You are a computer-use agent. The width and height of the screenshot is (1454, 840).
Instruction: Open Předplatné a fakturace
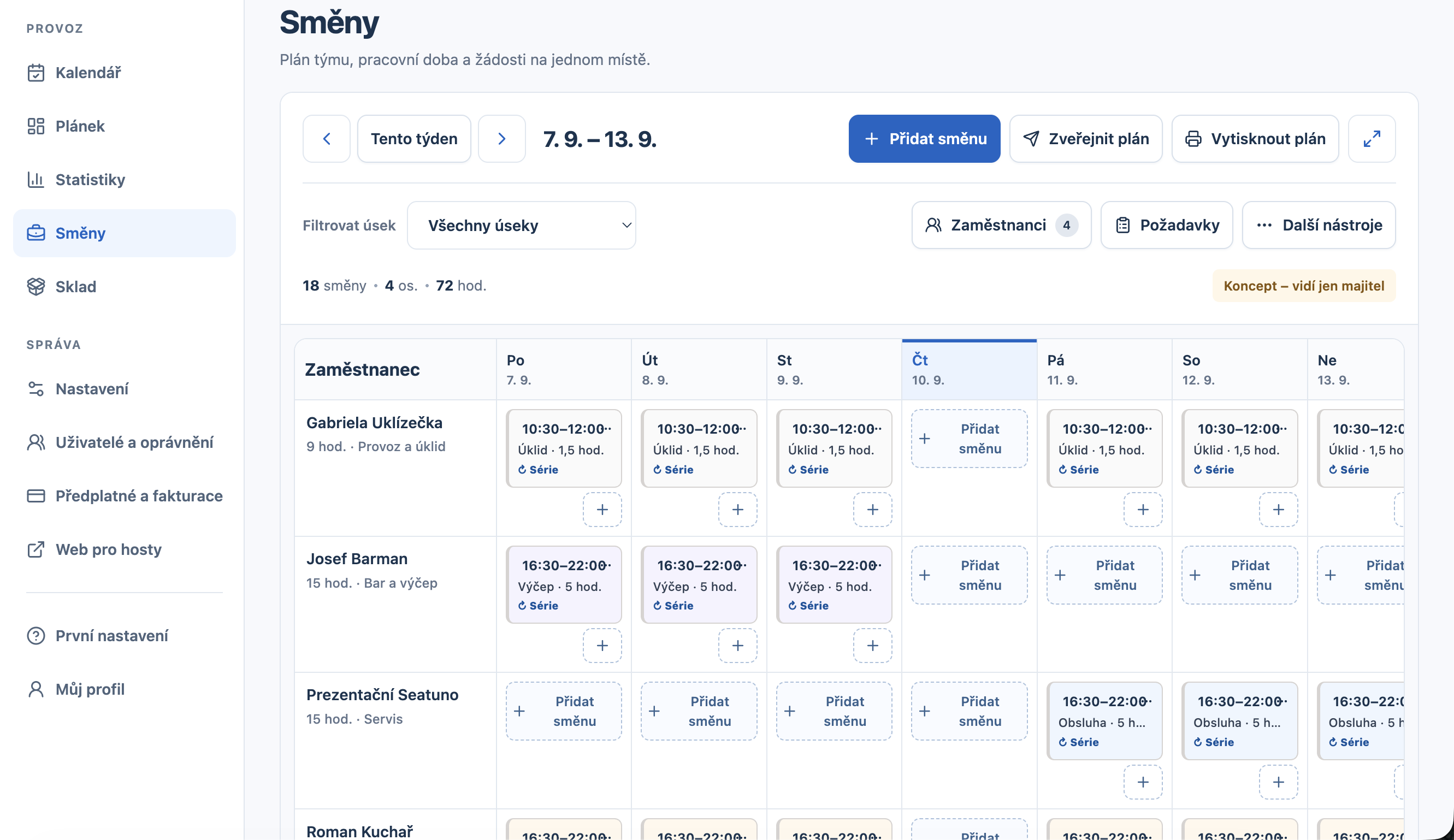pos(124,495)
